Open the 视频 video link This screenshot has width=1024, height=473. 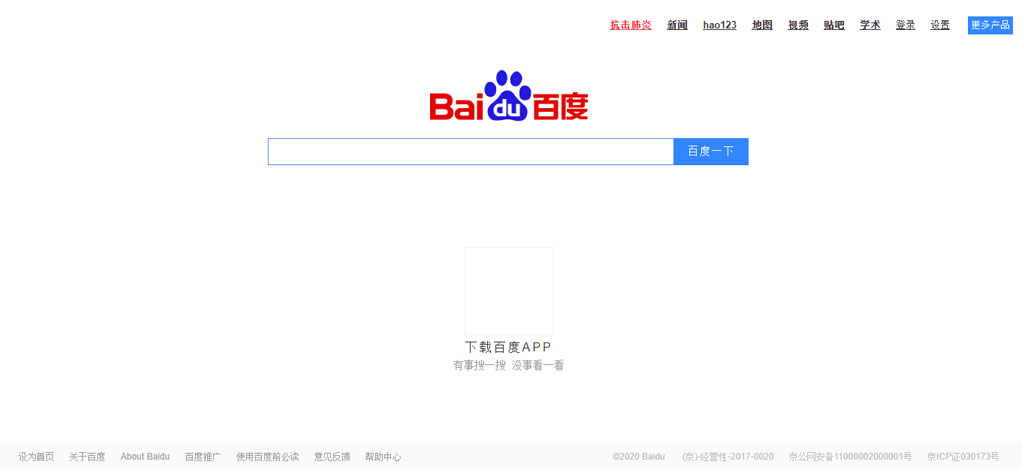798,25
